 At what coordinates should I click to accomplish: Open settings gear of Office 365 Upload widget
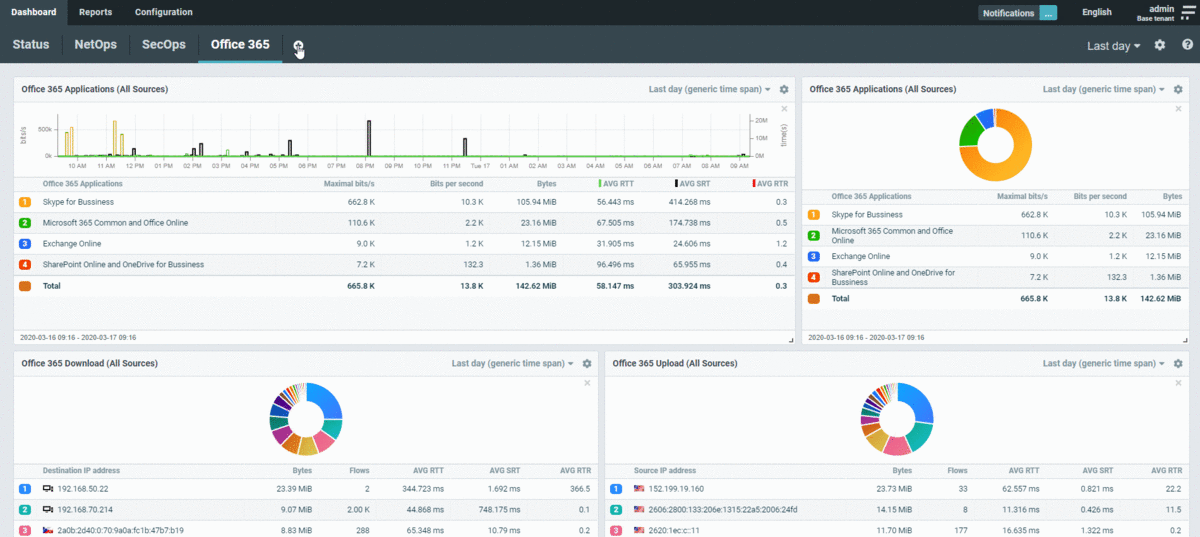tap(1178, 364)
